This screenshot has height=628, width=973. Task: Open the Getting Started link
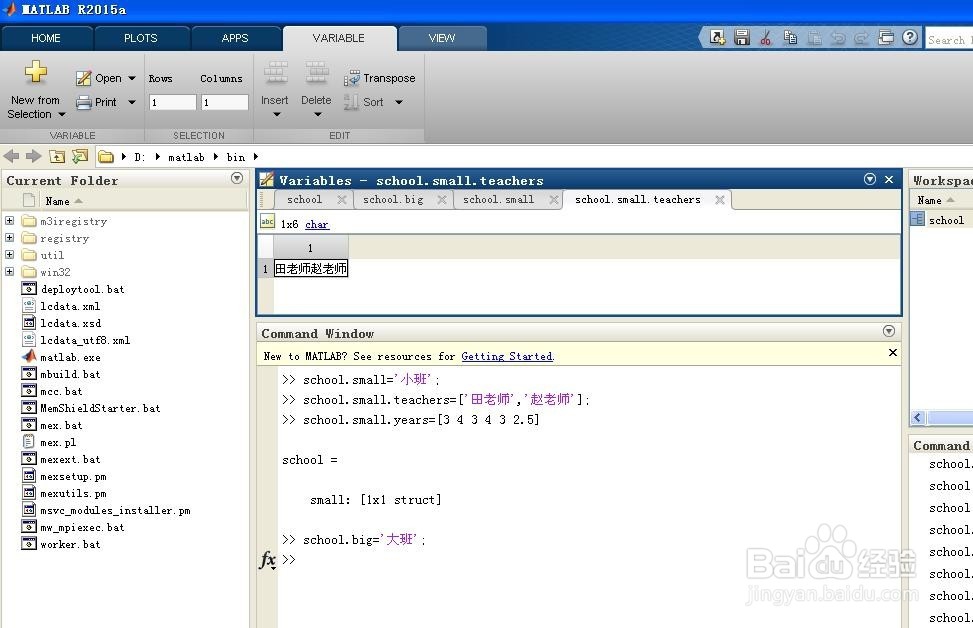[x=507, y=356]
